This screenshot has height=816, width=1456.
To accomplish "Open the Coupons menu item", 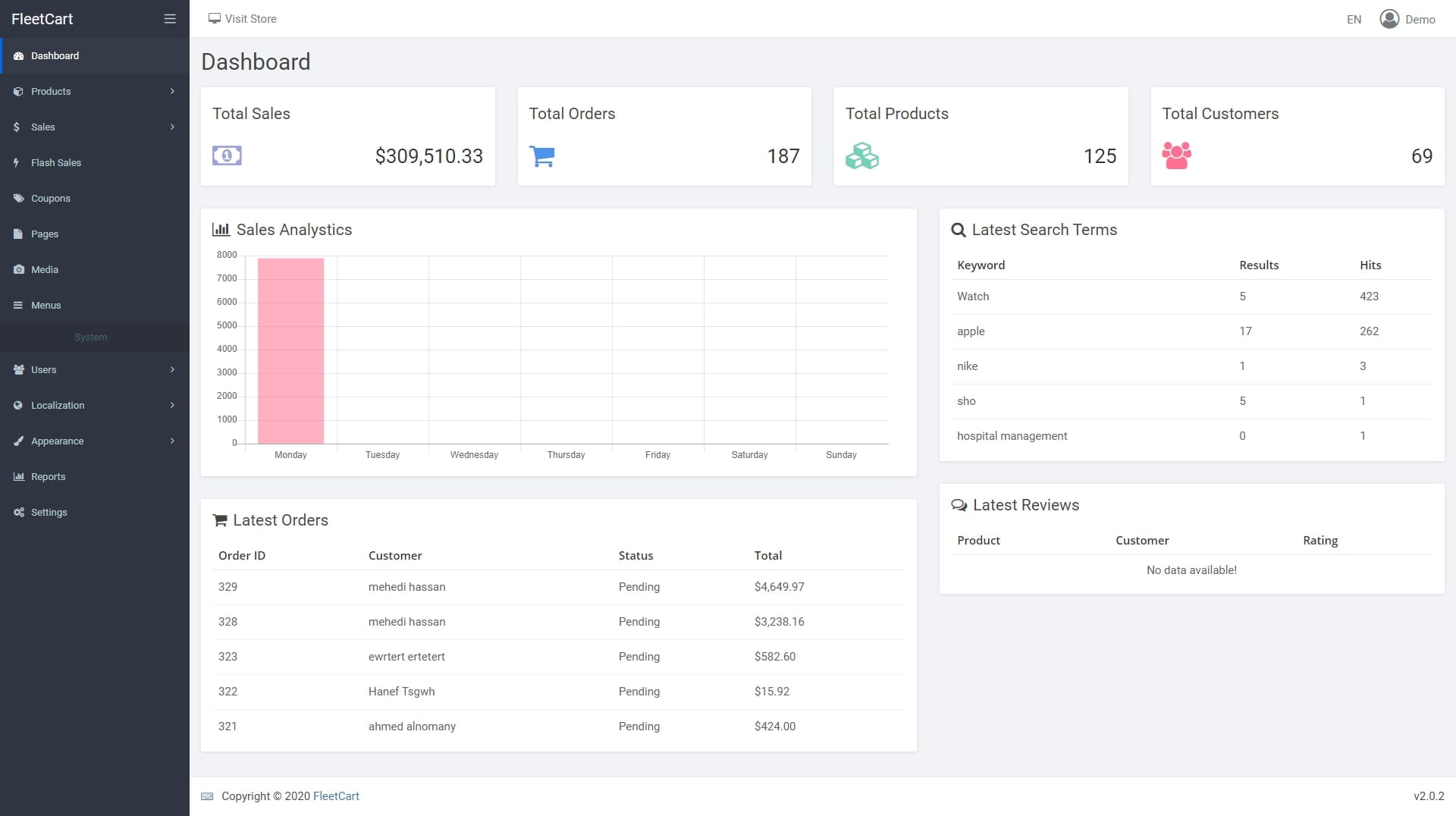I will pos(50,198).
